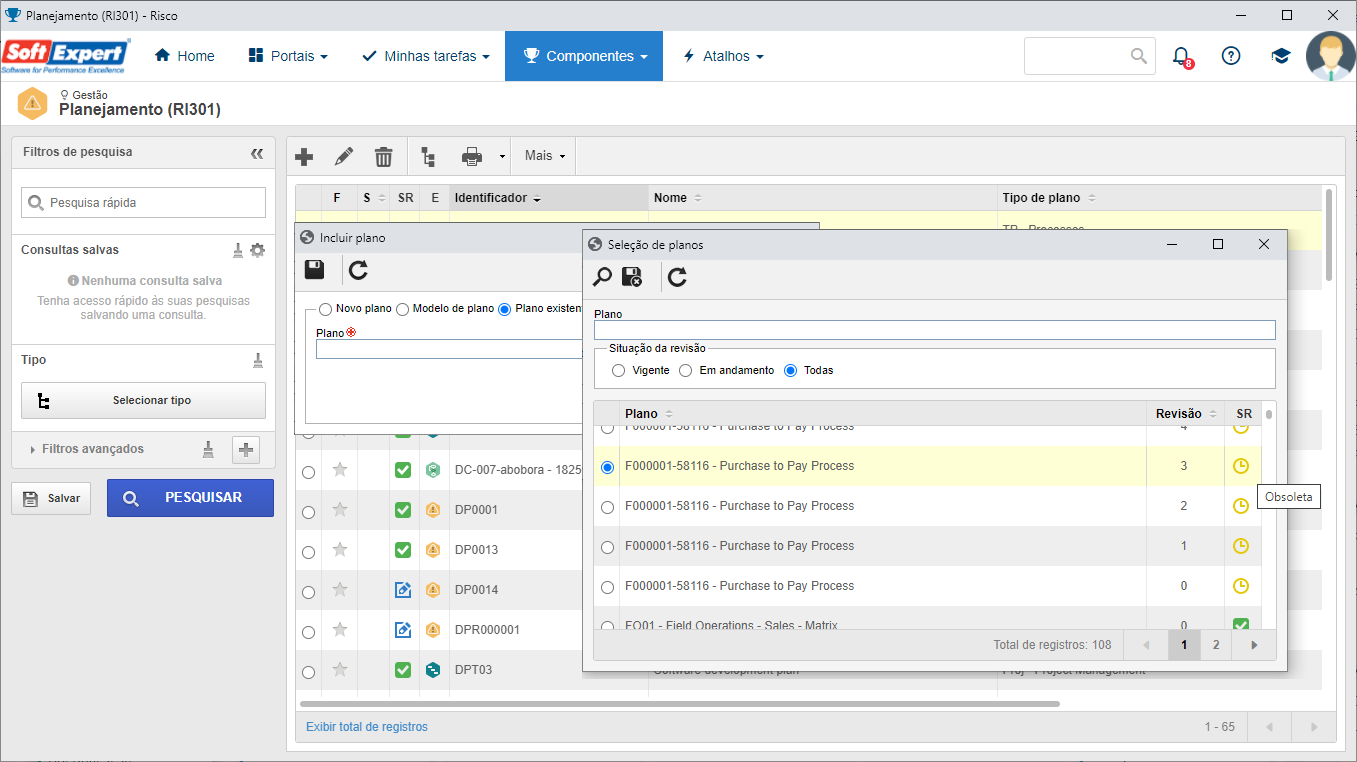The width and height of the screenshot is (1357, 762).
Task: Click Exibir total de registros link
Action: 367,727
